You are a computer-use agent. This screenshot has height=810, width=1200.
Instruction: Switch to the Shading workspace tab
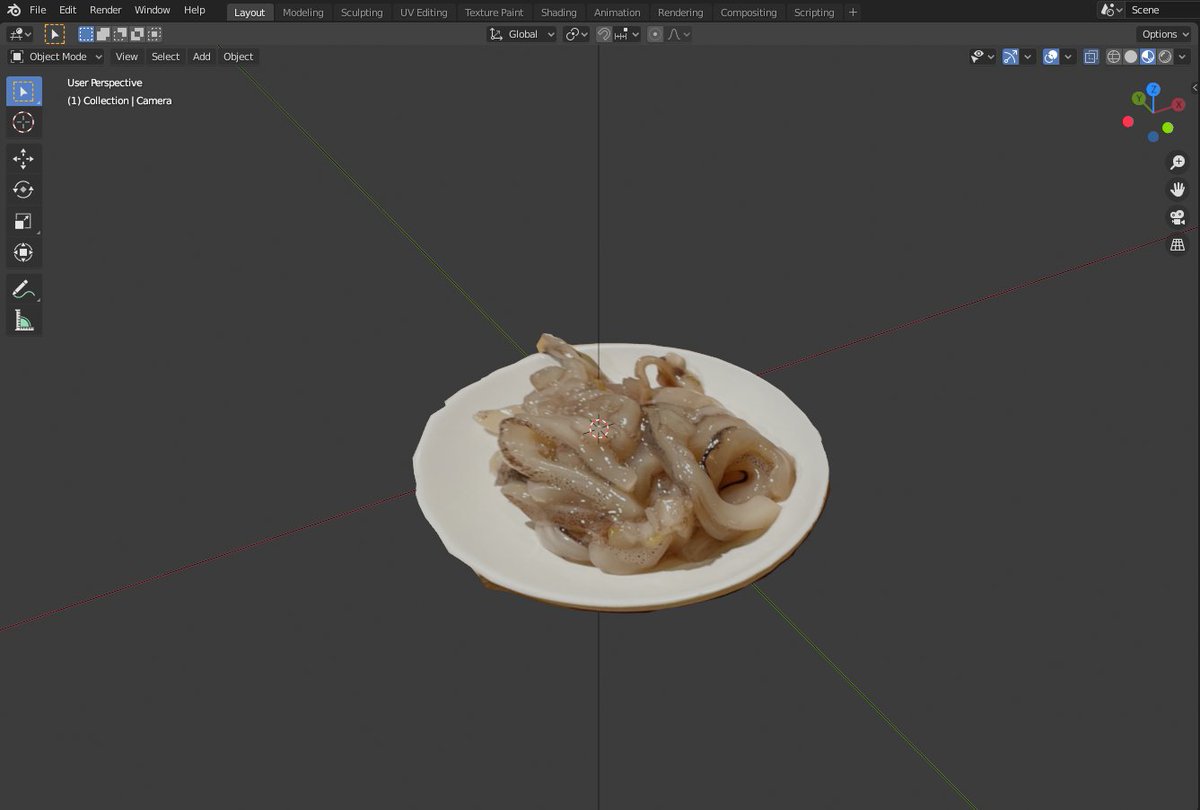559,12
